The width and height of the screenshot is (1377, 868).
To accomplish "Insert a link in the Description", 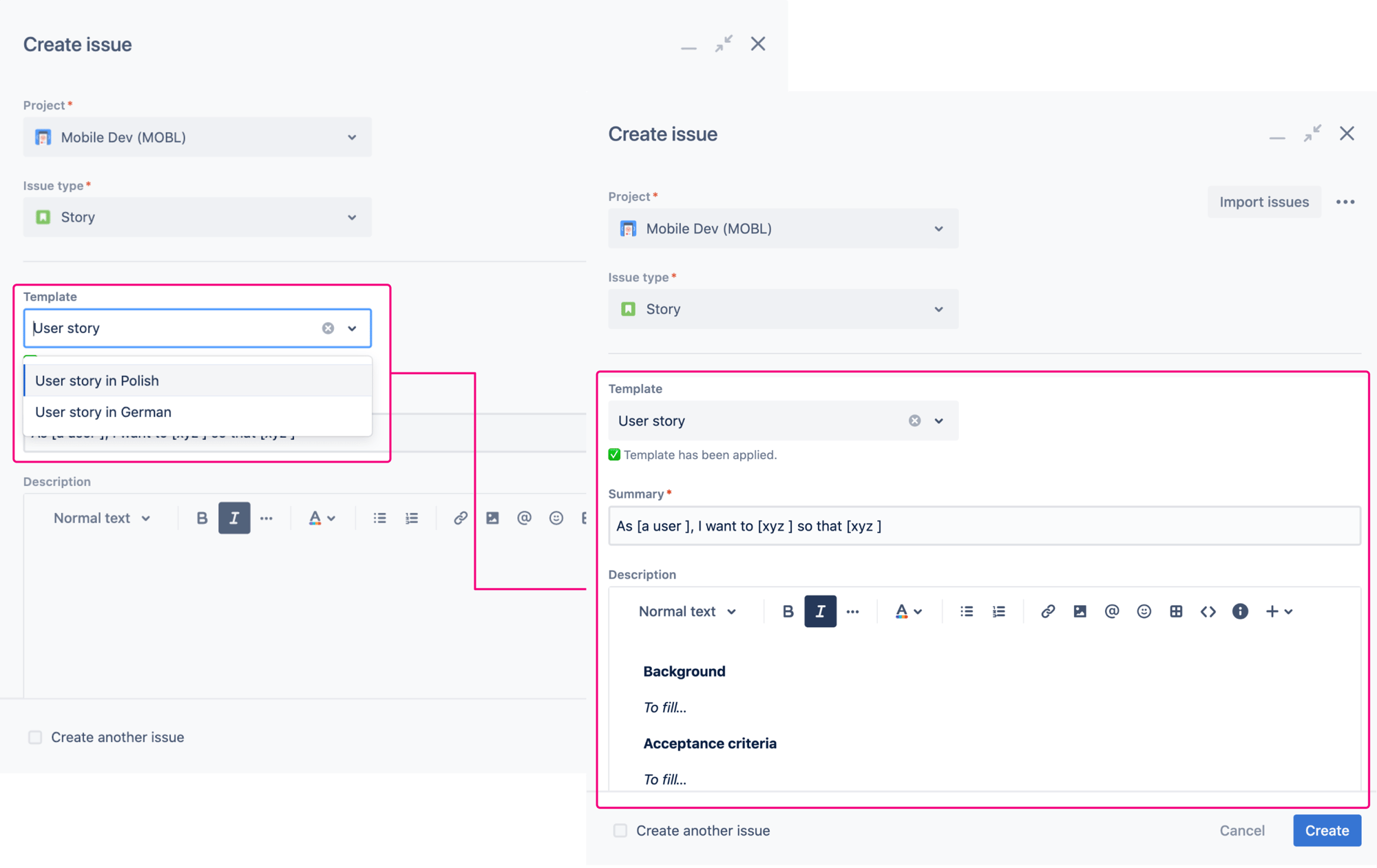I will (x=1048, y=611).
